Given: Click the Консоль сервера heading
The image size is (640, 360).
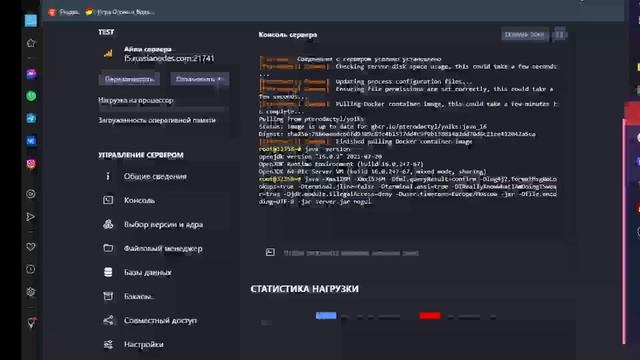Looking at the screenshot, I should click(x=288, y=35).
